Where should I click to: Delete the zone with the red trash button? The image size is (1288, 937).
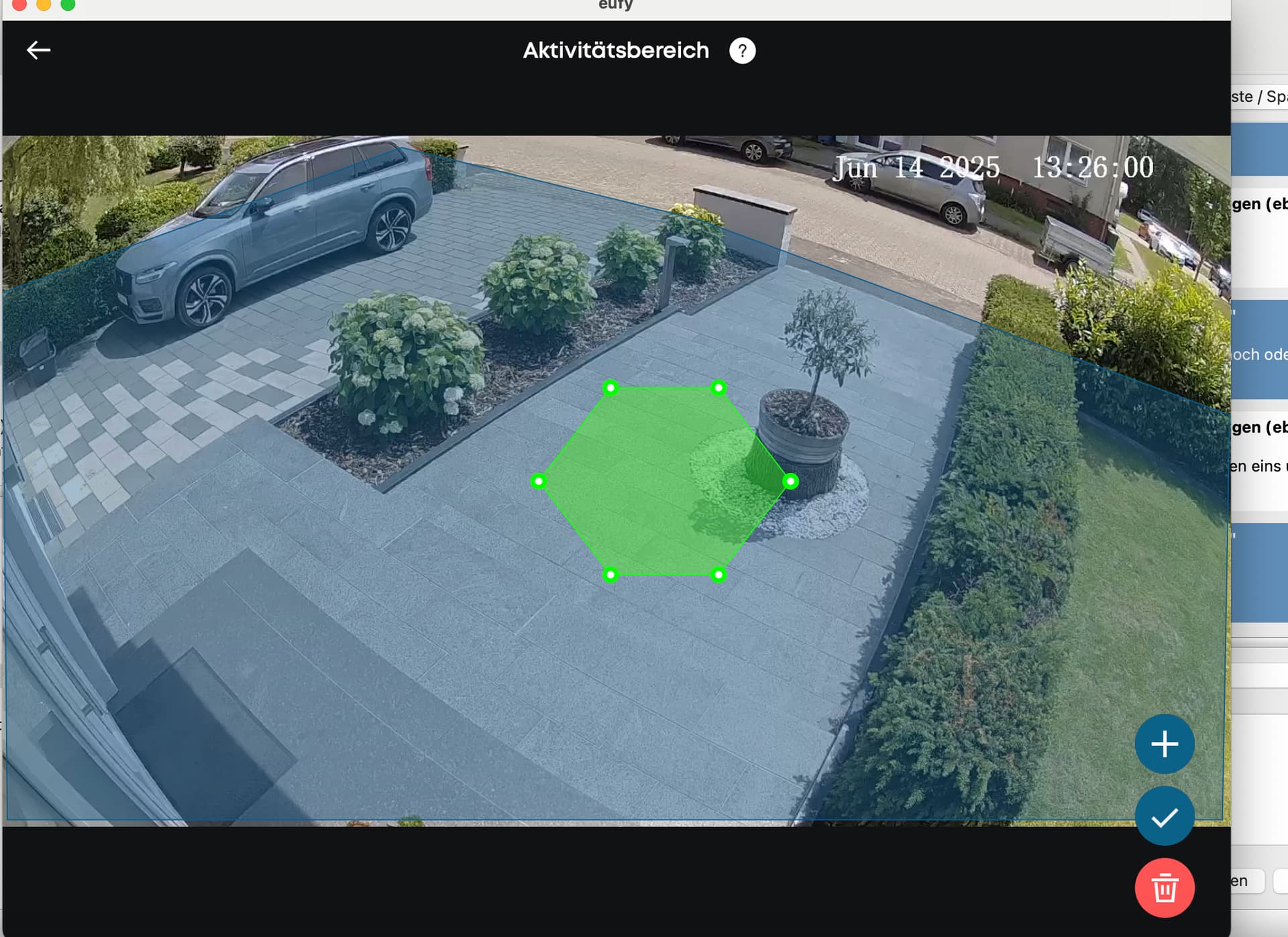point(1165,888)
